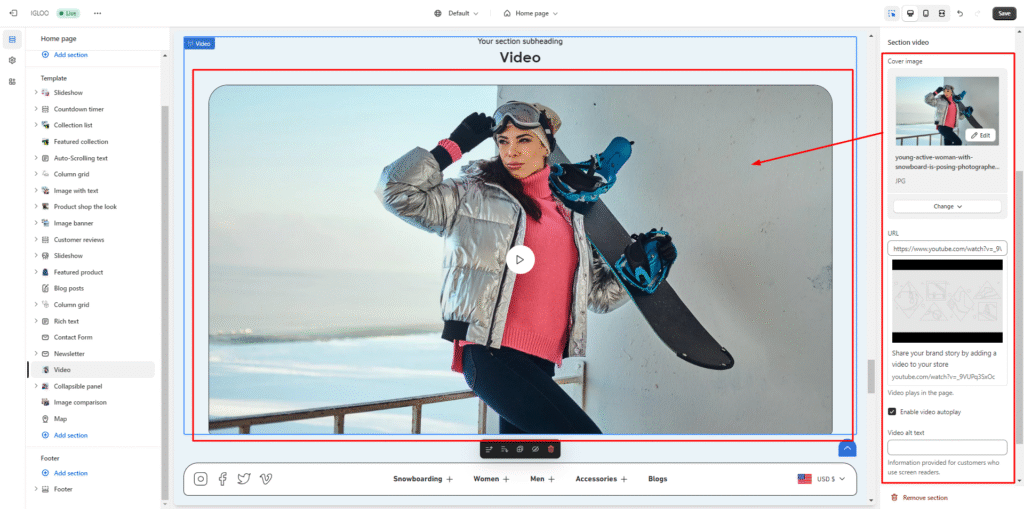Click the Save button
The image size is (1024, 509).
coord(1004,13)
